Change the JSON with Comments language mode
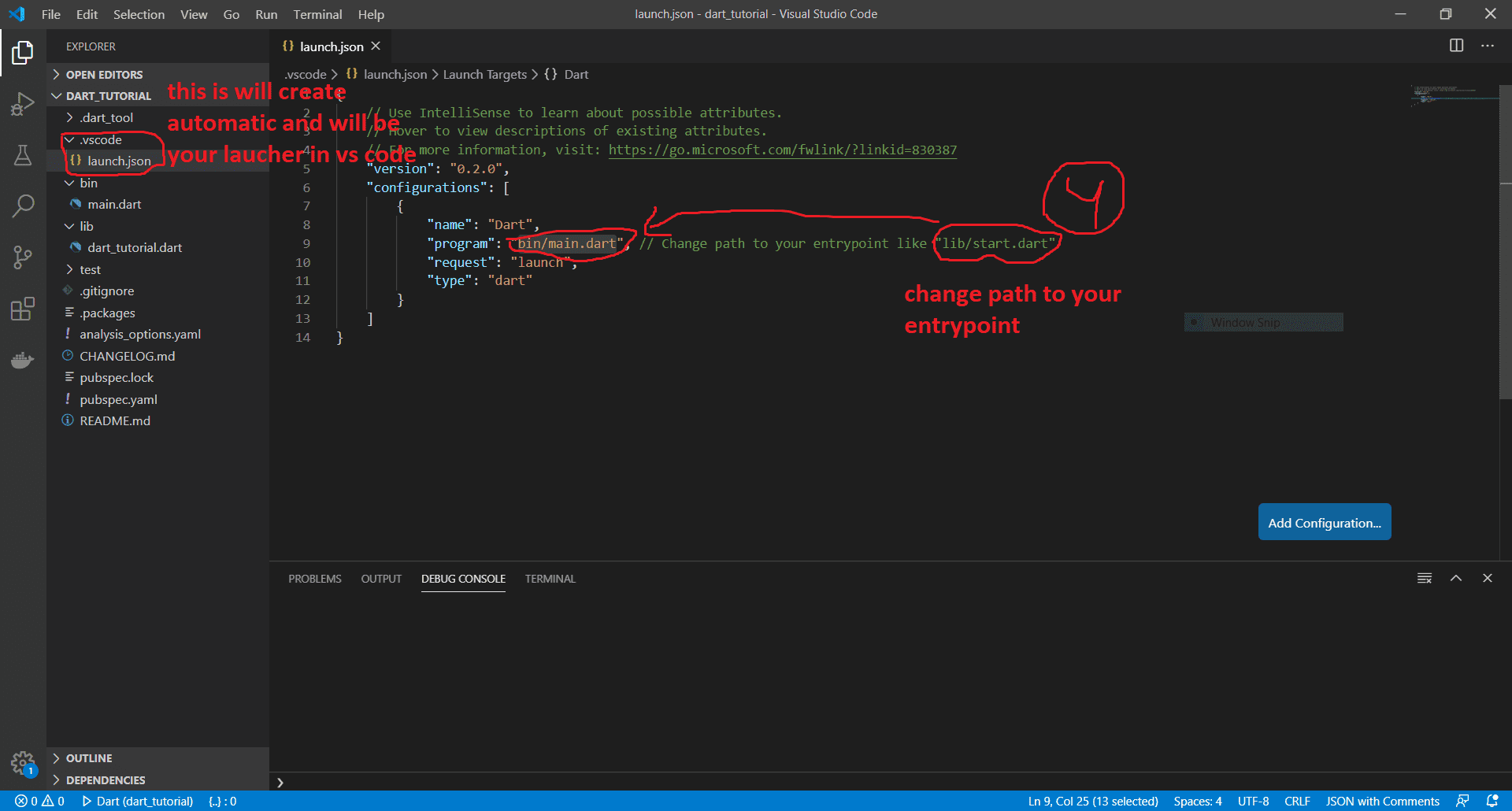This screenshot has width=1512, height=811. tap(1383, 801)
